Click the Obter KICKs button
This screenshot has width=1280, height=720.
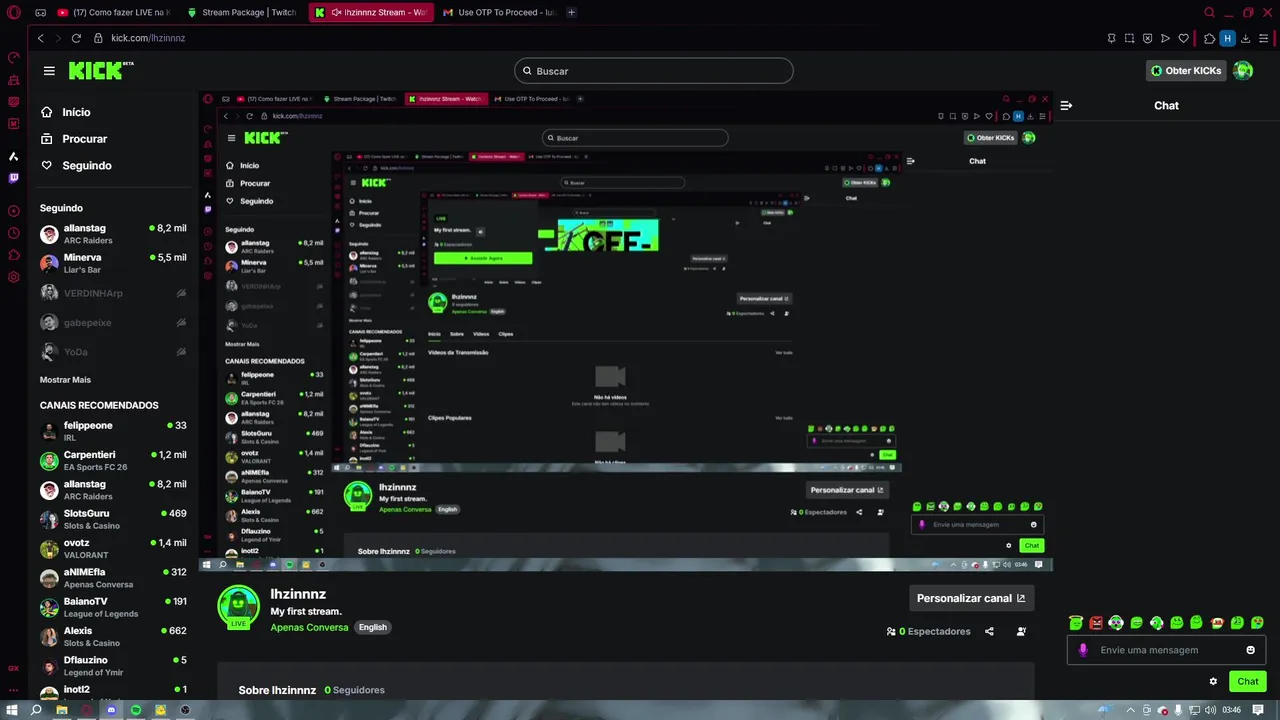coord(1185,71)
